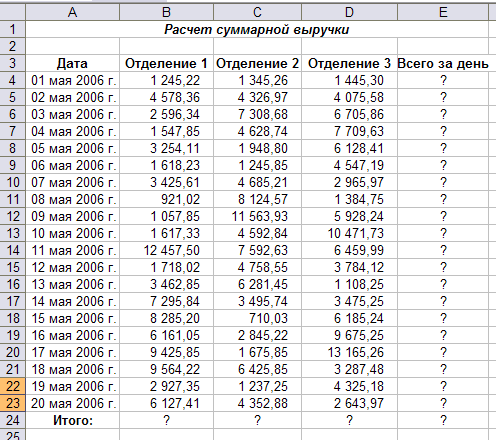This screenshot has height=440, width=496.
Task: Select column A header
Action: [72, 12]
